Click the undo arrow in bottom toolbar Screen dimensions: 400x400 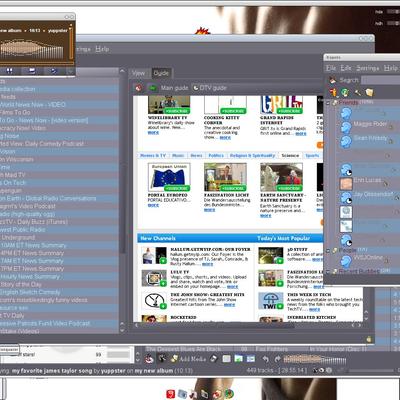tap(265, 359)
